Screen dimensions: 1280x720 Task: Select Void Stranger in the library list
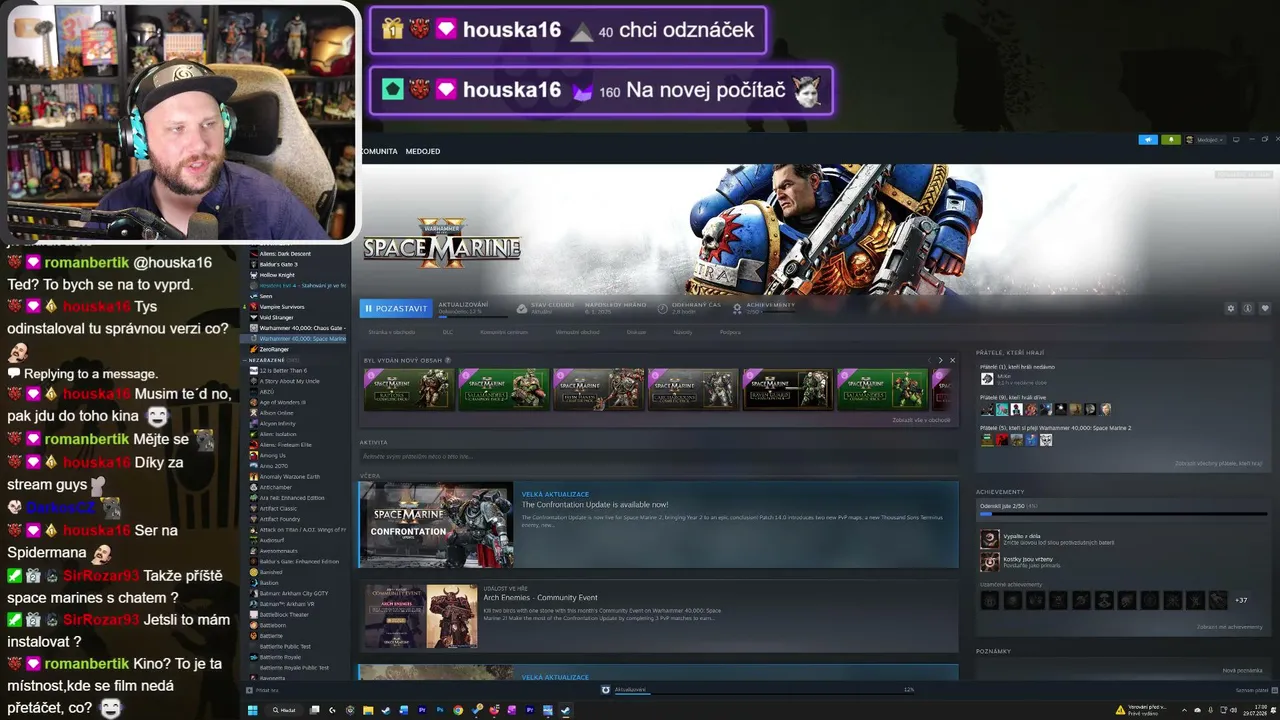click(x=277, y=317)
